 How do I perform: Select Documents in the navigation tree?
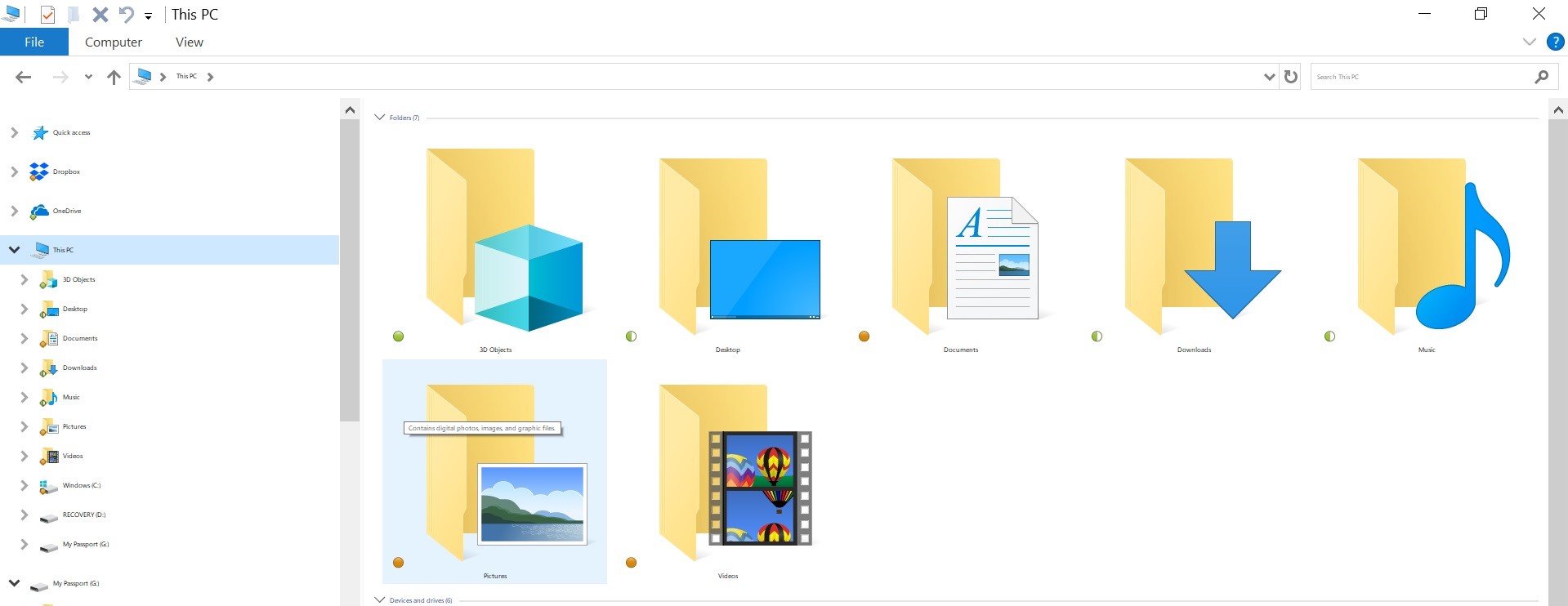[x=79, y=338]
